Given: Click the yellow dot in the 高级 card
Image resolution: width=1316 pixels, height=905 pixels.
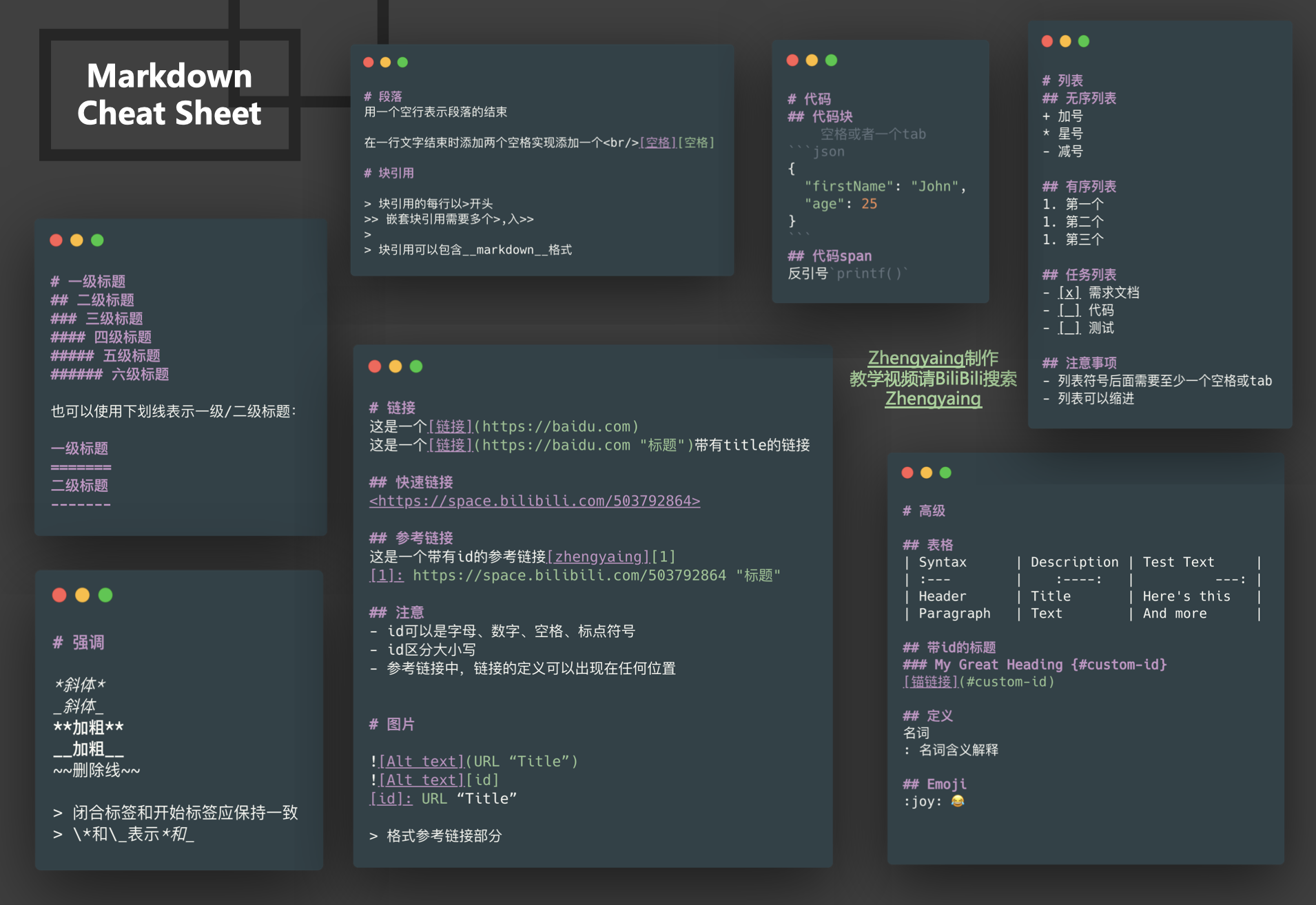Looking at the screenshot, I should [x=926, y=472].
